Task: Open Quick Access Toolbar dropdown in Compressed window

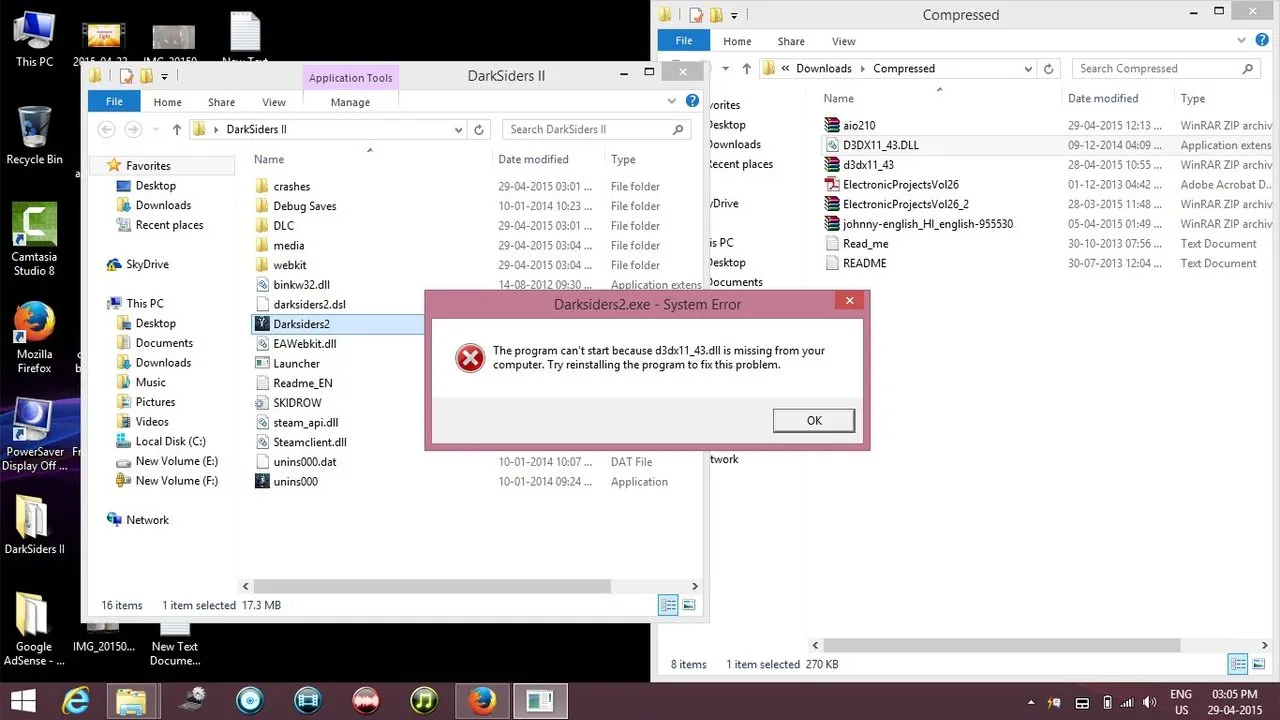Action: coord(734,15)
